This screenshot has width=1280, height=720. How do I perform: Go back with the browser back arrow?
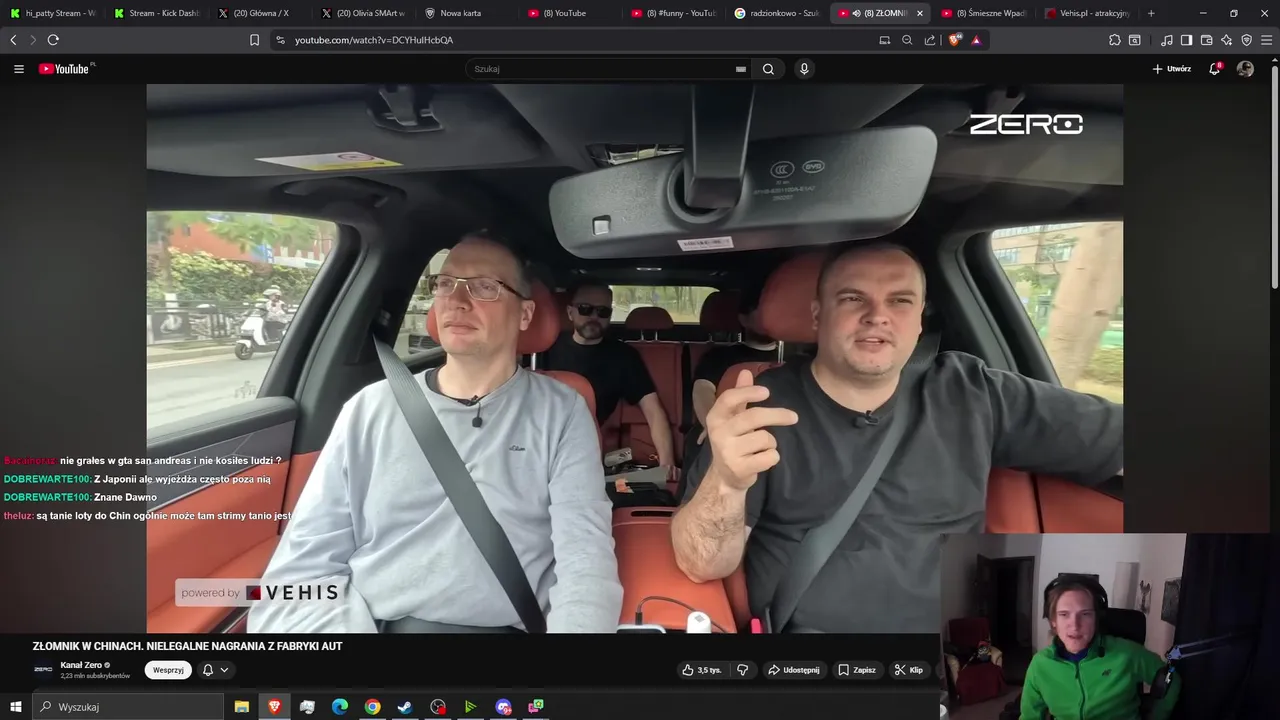coord(13,40)
